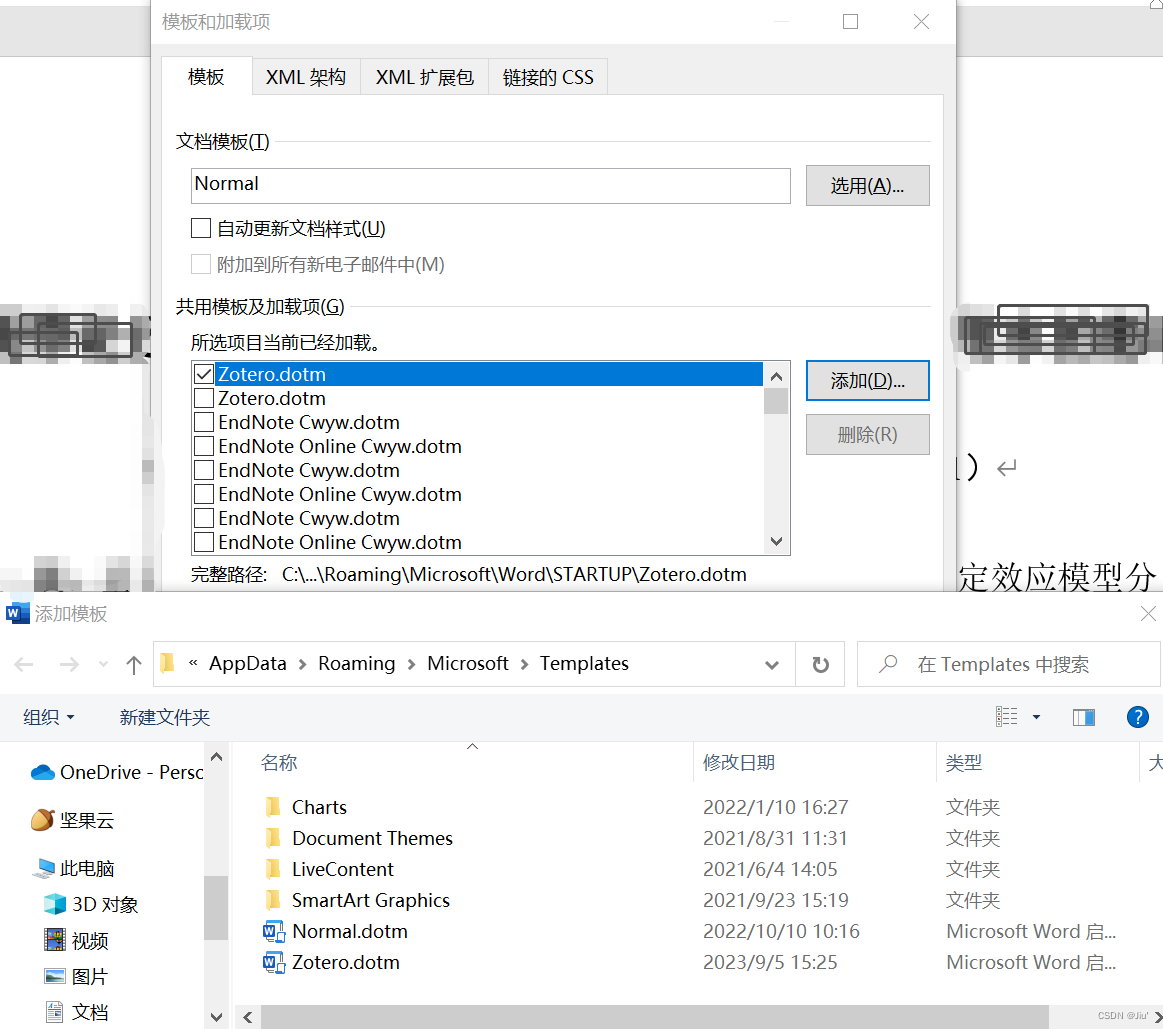Toggle 自动更新文档样式 checkbox
Viewport: 1163px width, 1029px height.
201,228
